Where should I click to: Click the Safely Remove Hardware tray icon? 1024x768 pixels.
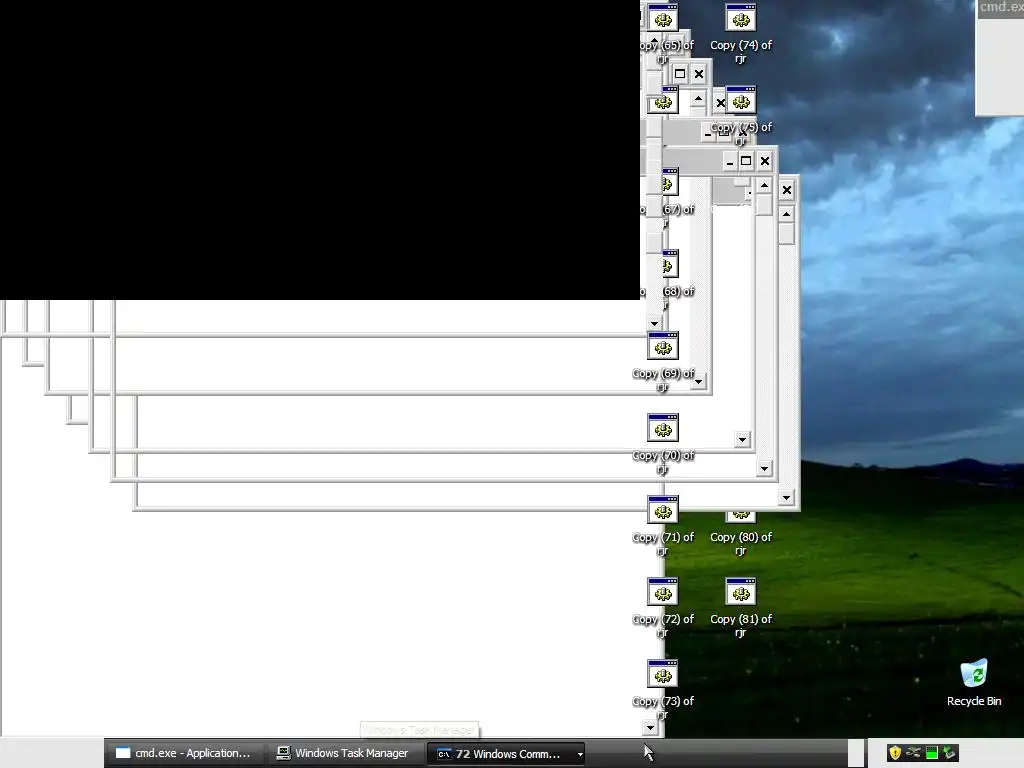949,753
